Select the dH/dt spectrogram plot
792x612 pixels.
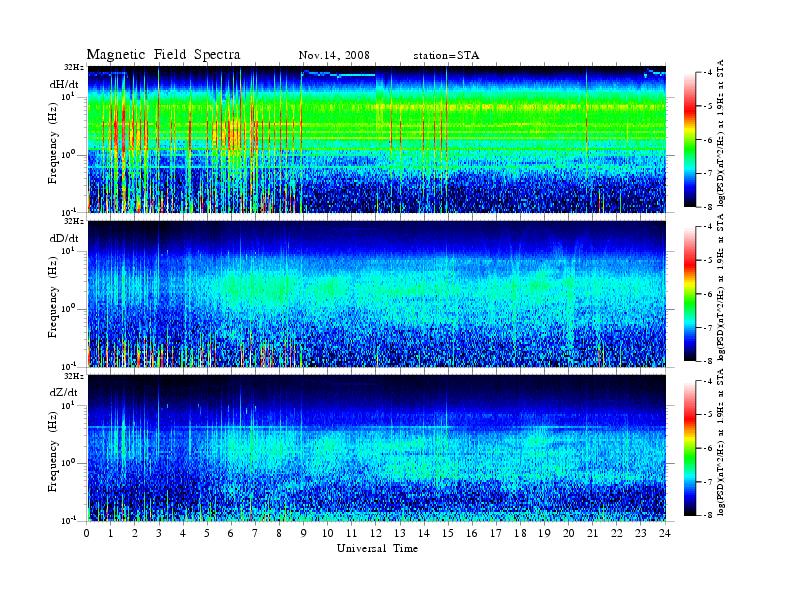377,139
